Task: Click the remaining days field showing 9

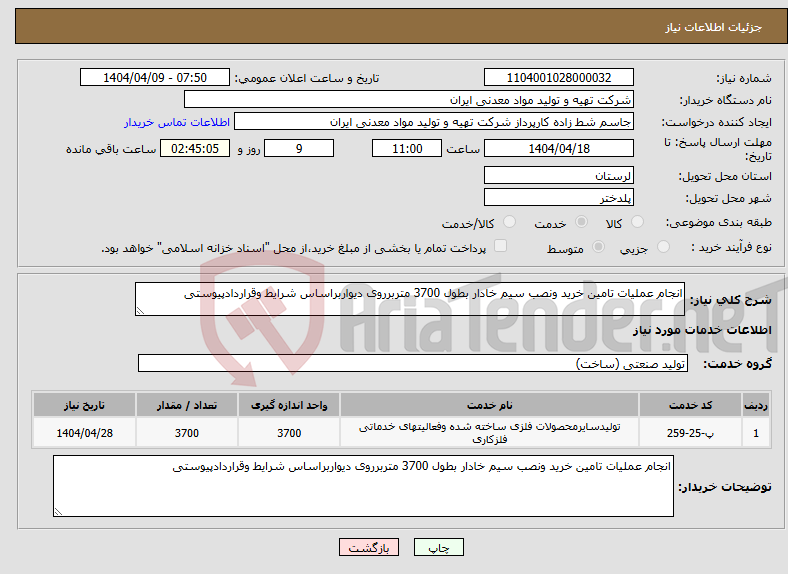Action: pos(299,148)
